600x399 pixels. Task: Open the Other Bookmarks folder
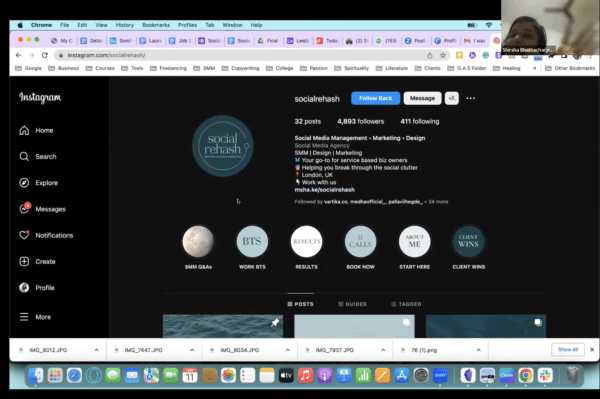[x=570, y=68]
